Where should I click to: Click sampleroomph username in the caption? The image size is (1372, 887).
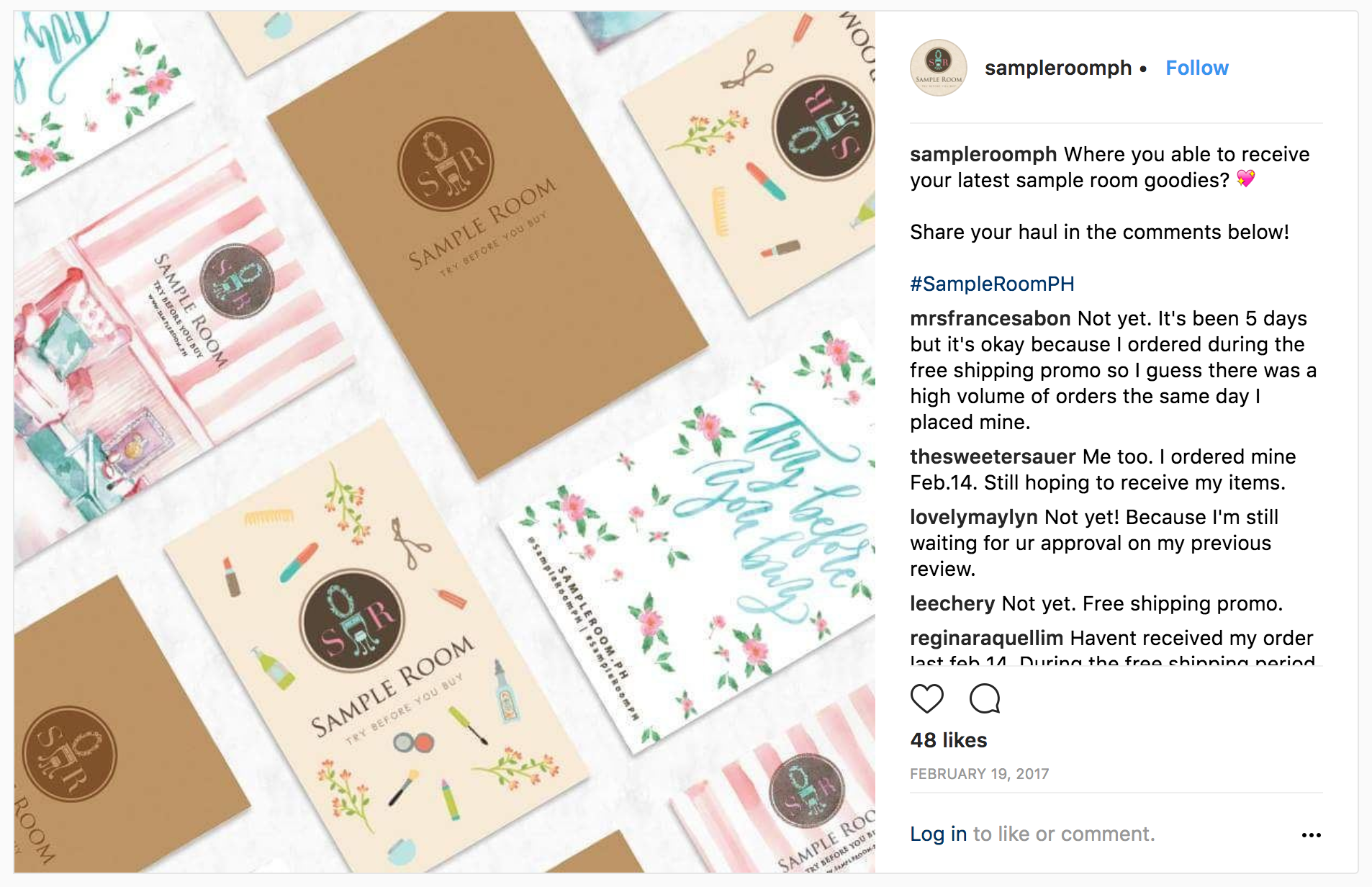tap(983, 154)
